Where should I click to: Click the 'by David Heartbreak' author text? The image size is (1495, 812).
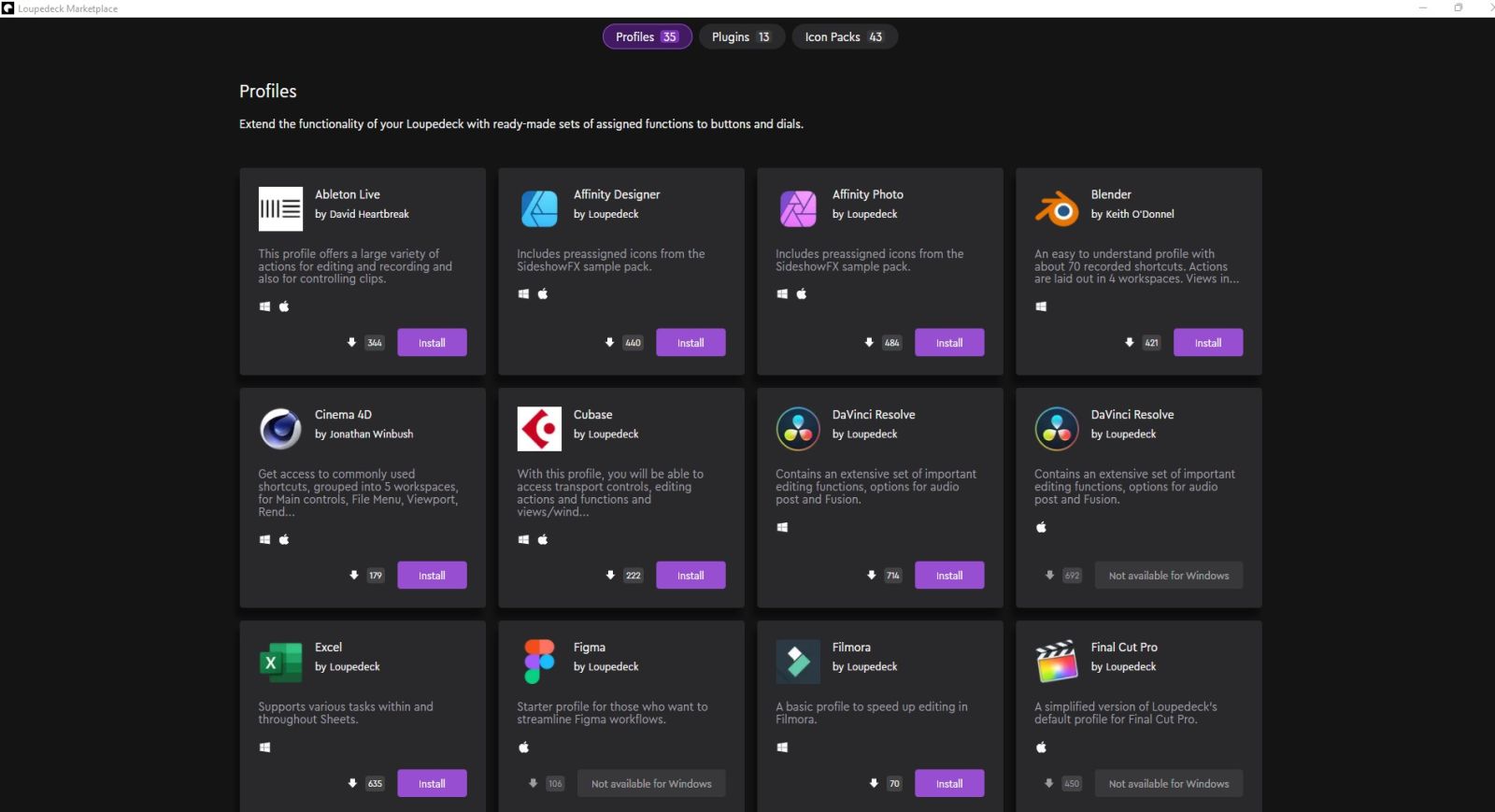[362, 214]
